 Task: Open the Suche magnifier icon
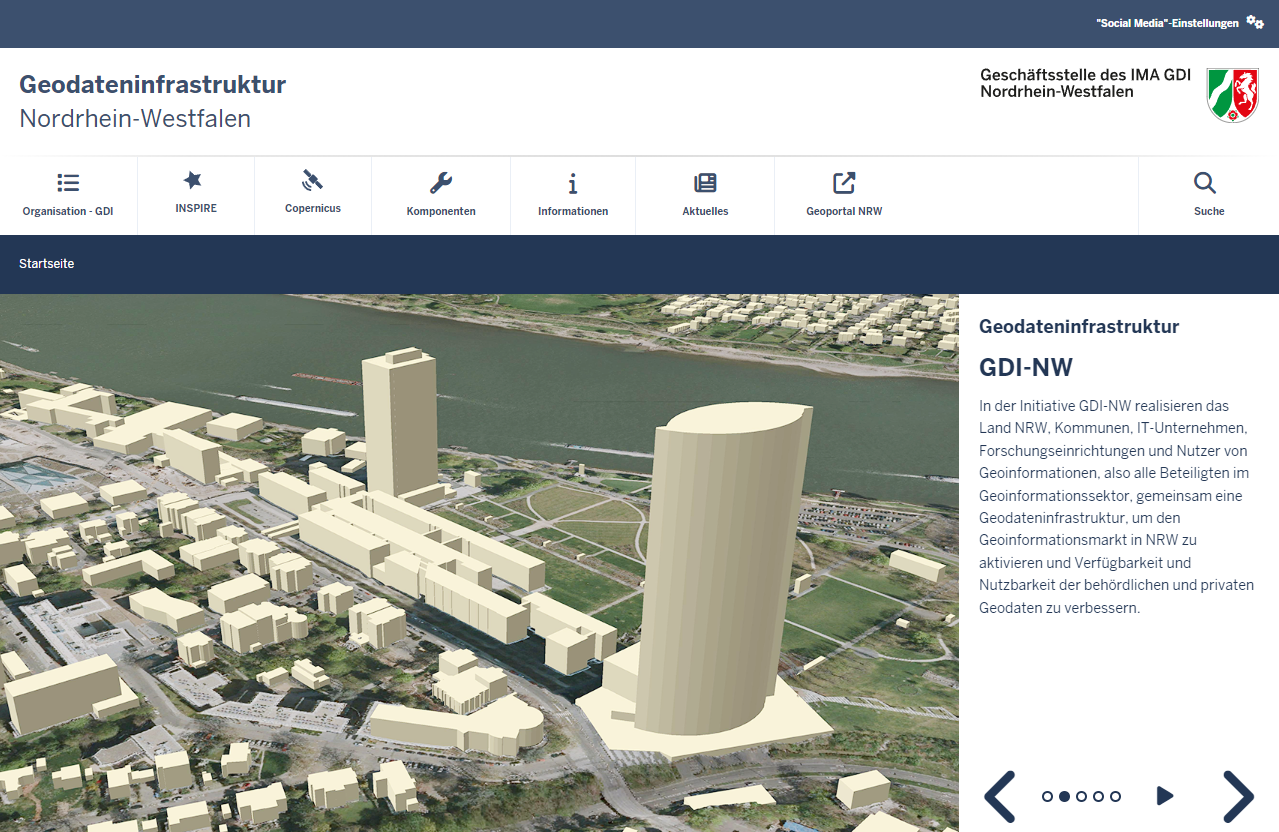click(x=1205, y=183)
